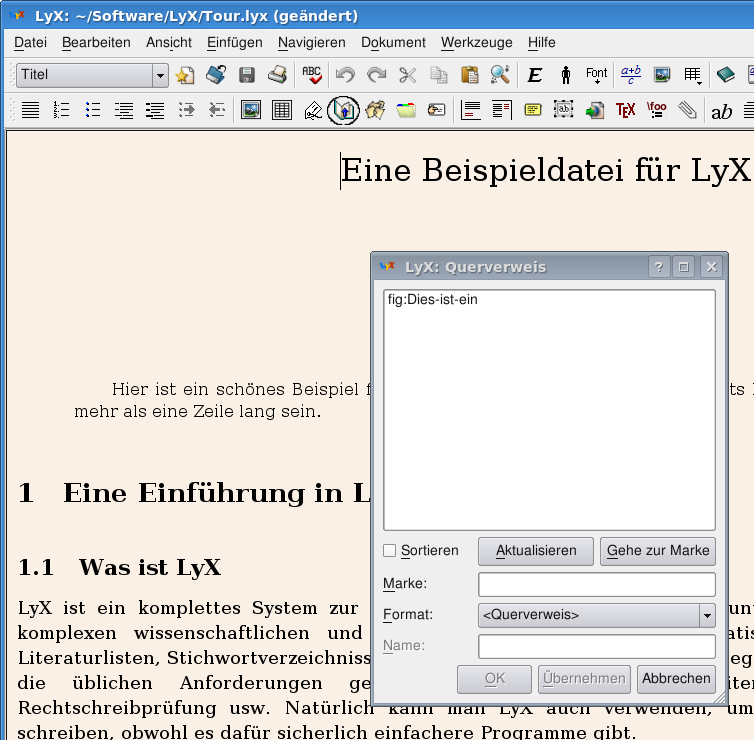Click the OK button in Querverweis dialog
This screenshot has height=740, width=754.
[494, 679]
